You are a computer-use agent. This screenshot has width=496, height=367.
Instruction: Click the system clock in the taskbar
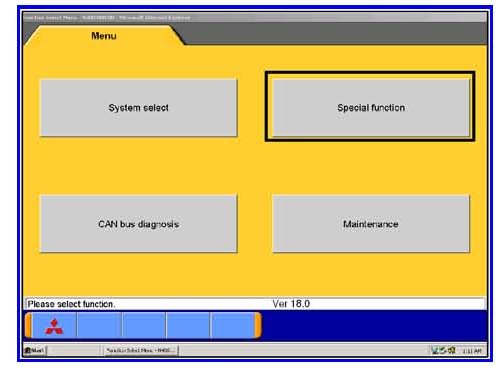(472, 351)
